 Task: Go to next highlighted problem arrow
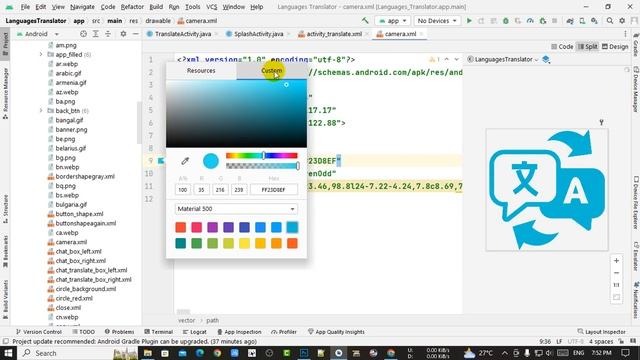[456, 60]
